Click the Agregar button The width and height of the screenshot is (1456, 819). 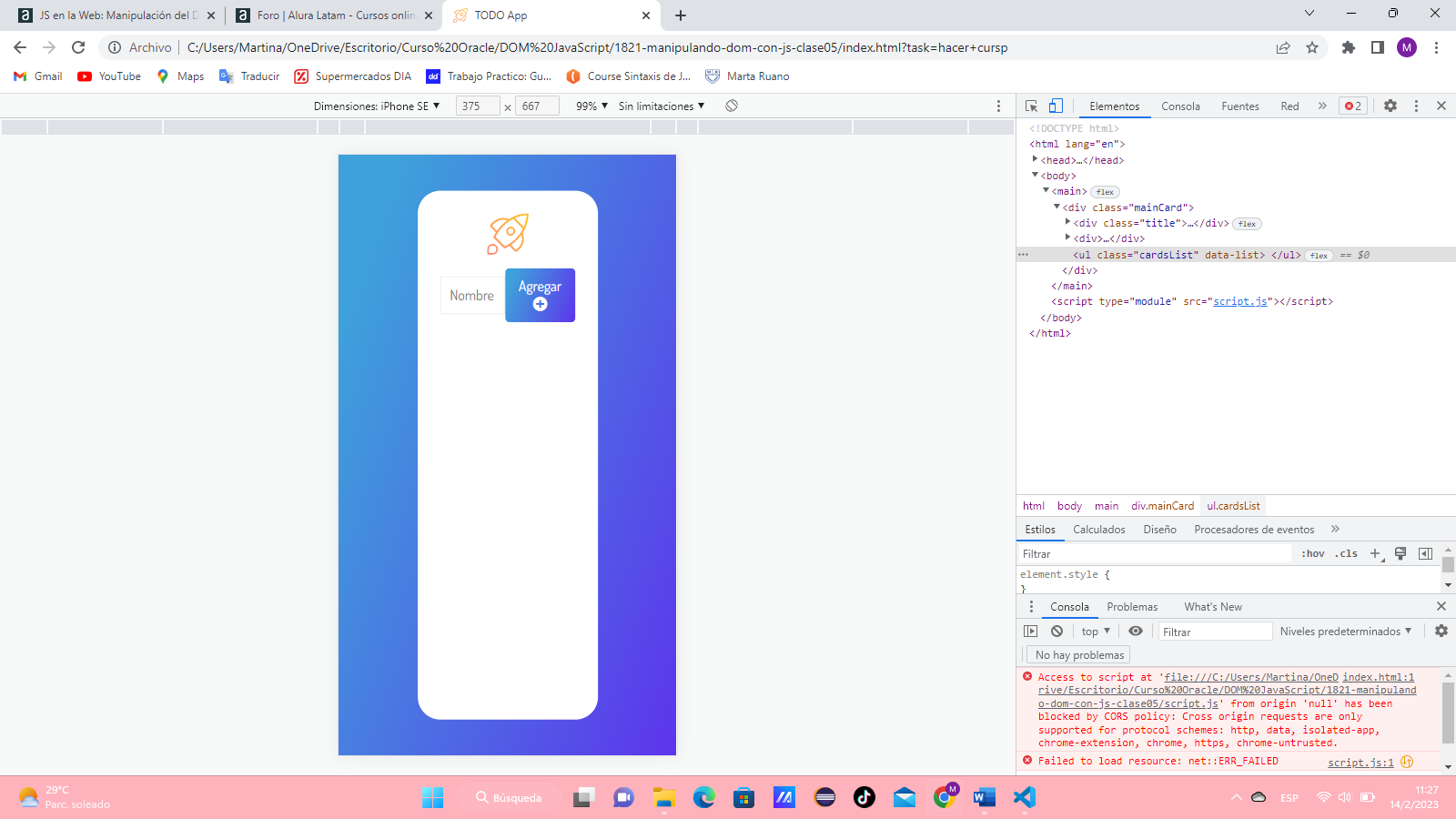(x=540, y=295)
